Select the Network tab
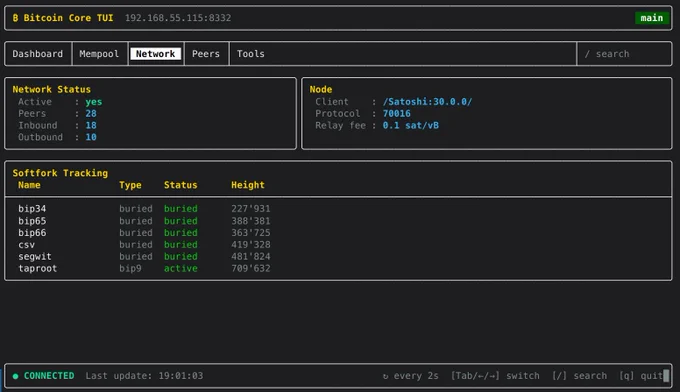 (155, 54)
